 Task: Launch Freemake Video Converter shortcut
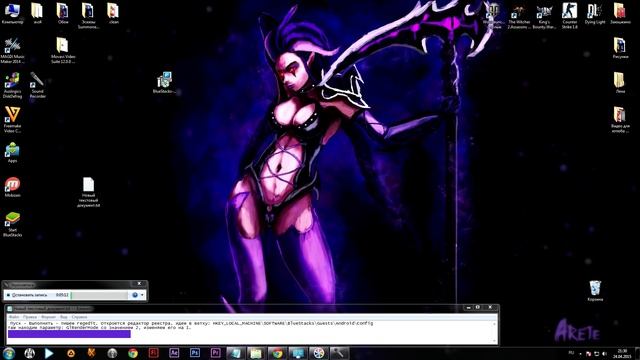(x=12, y=120)
